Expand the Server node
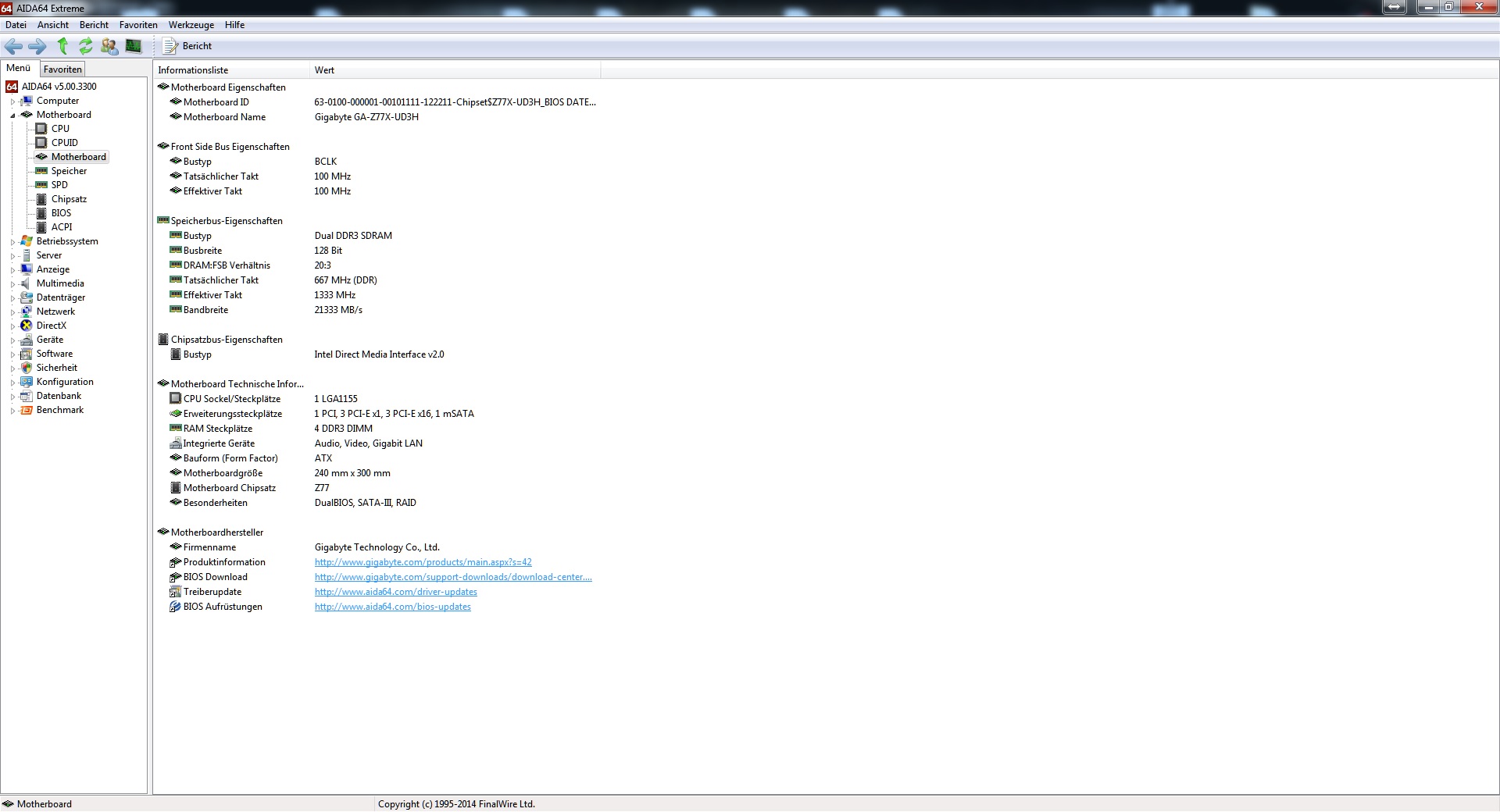The image size is (1500, 812). click(12, 256)
